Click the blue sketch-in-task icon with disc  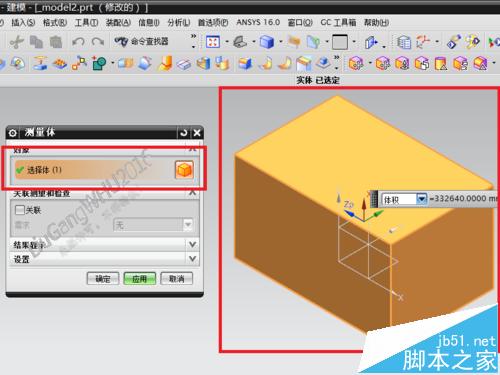(x=17, y=63)
